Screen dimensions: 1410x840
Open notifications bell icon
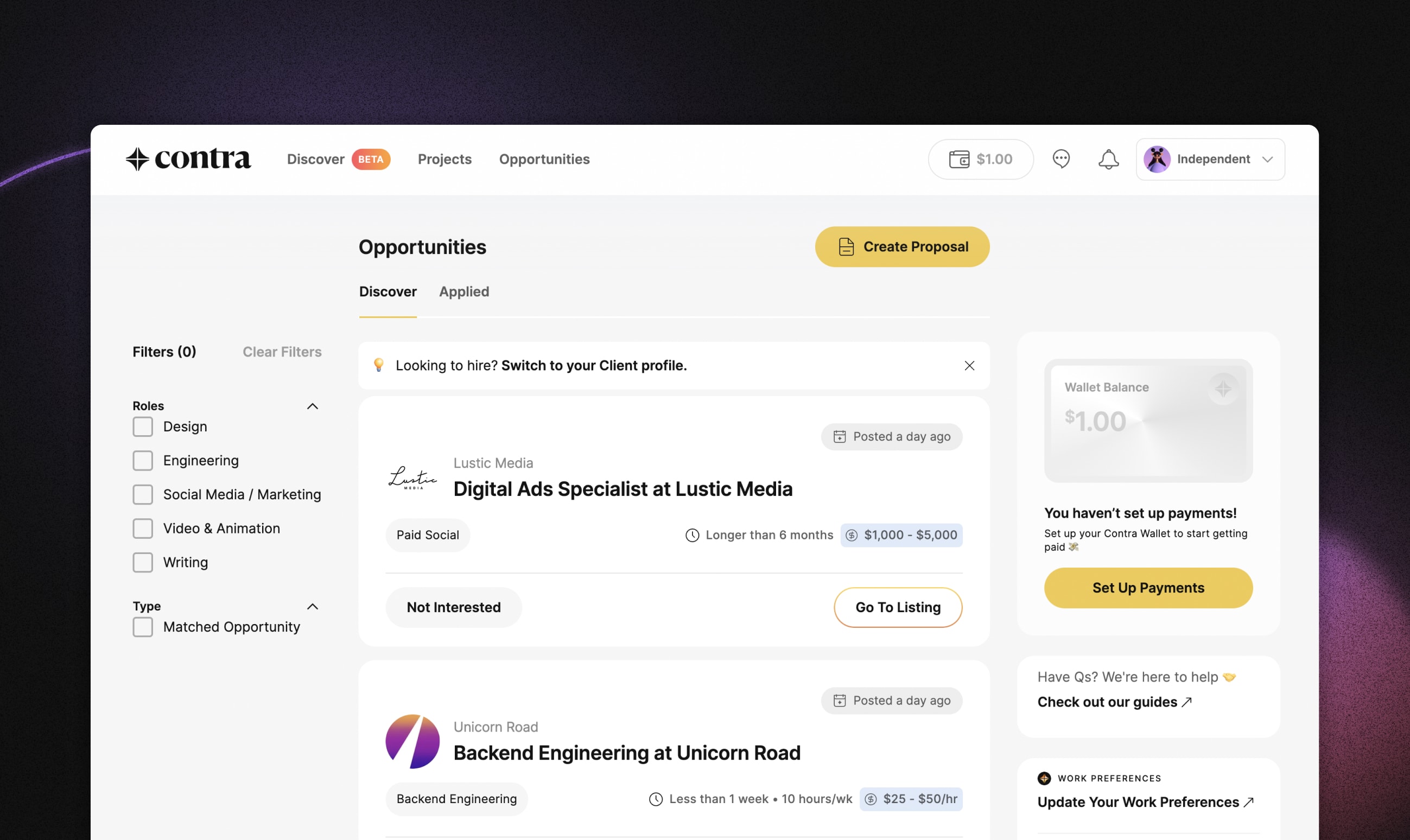click(x=1108, y=159)
